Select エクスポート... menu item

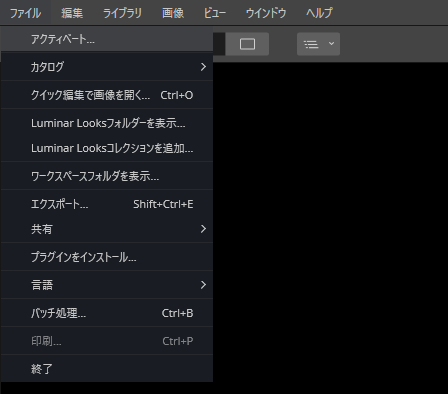[107, 204]
